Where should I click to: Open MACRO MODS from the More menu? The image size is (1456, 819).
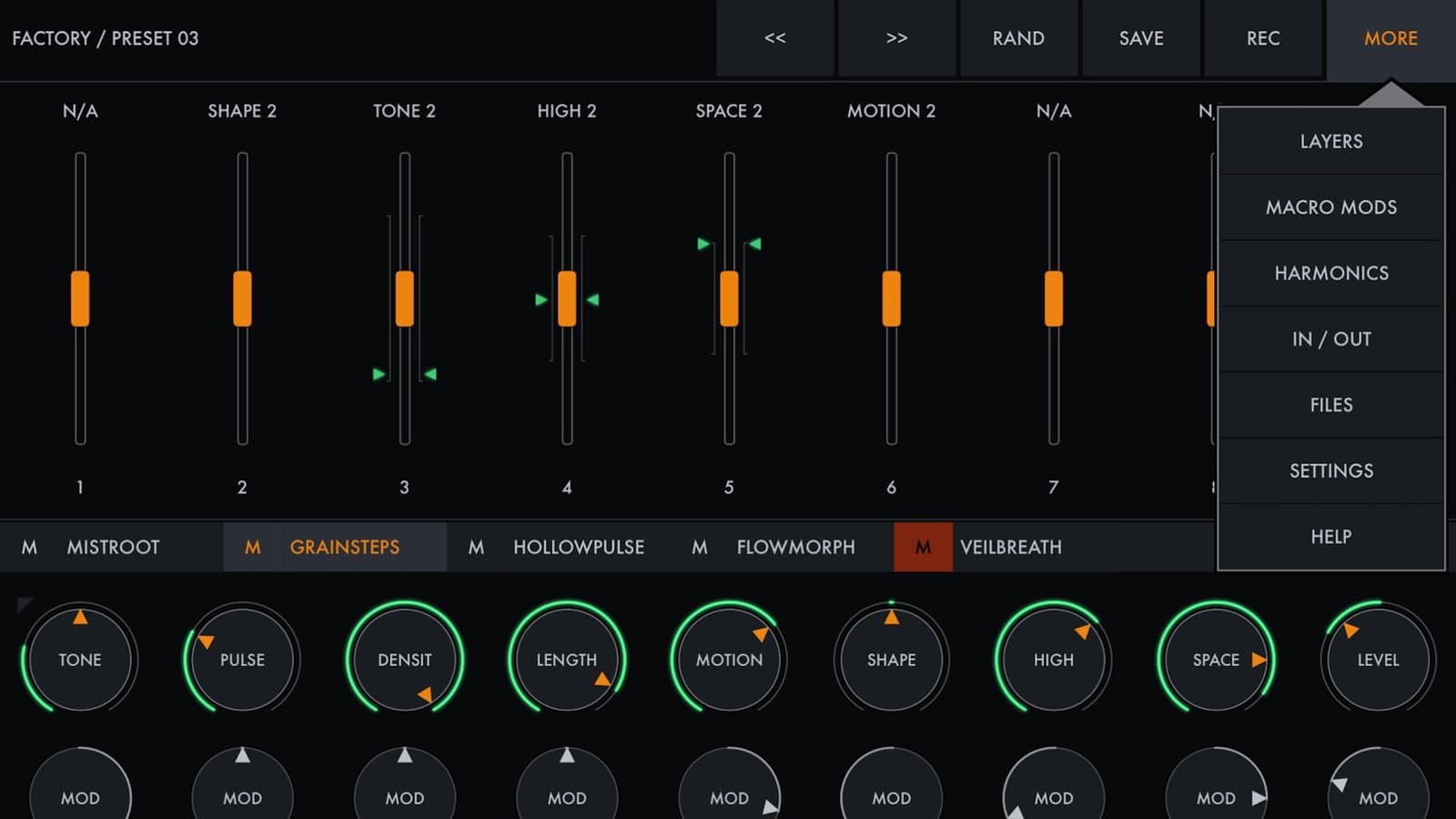click(x=1331, y=207)
